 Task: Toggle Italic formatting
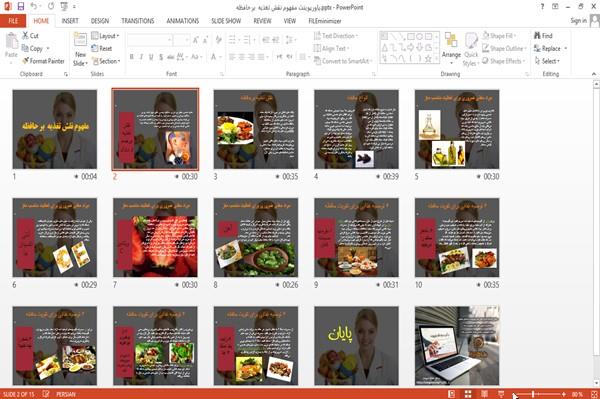click(x=141, y=57)
